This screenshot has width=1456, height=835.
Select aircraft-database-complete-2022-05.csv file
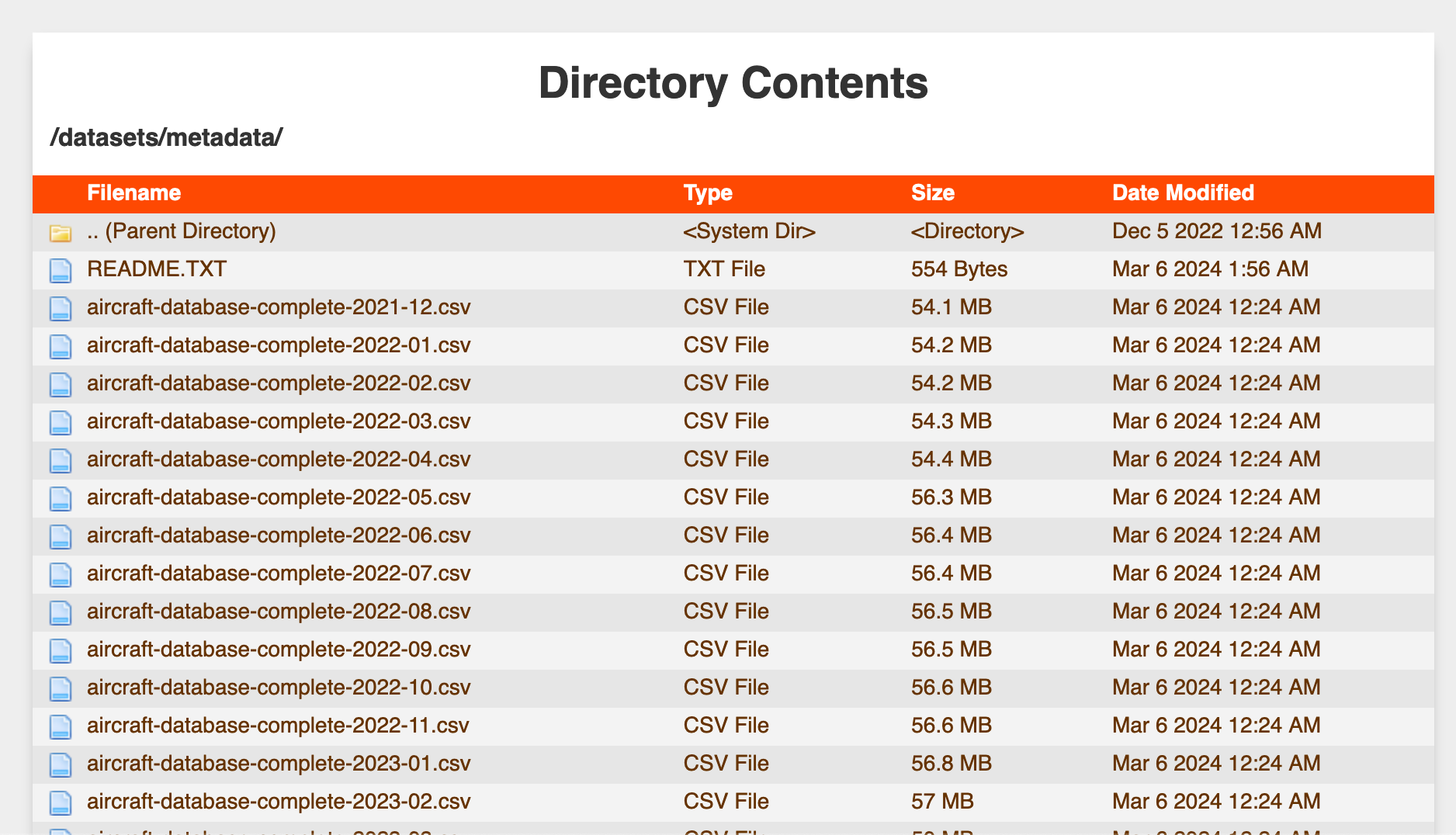tap(279, 497)
